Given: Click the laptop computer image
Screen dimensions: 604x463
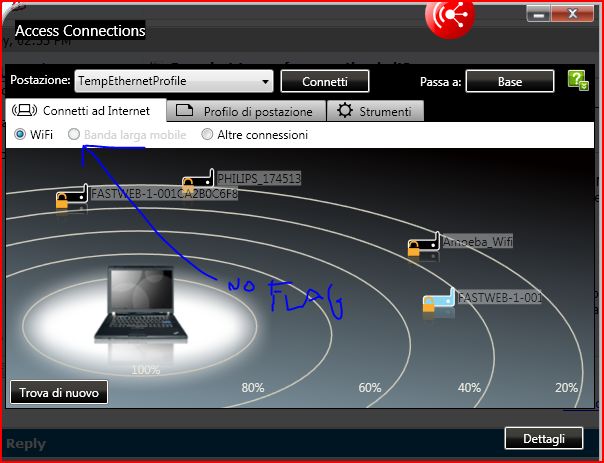Looking at the screenshot, I should (141, 303).
